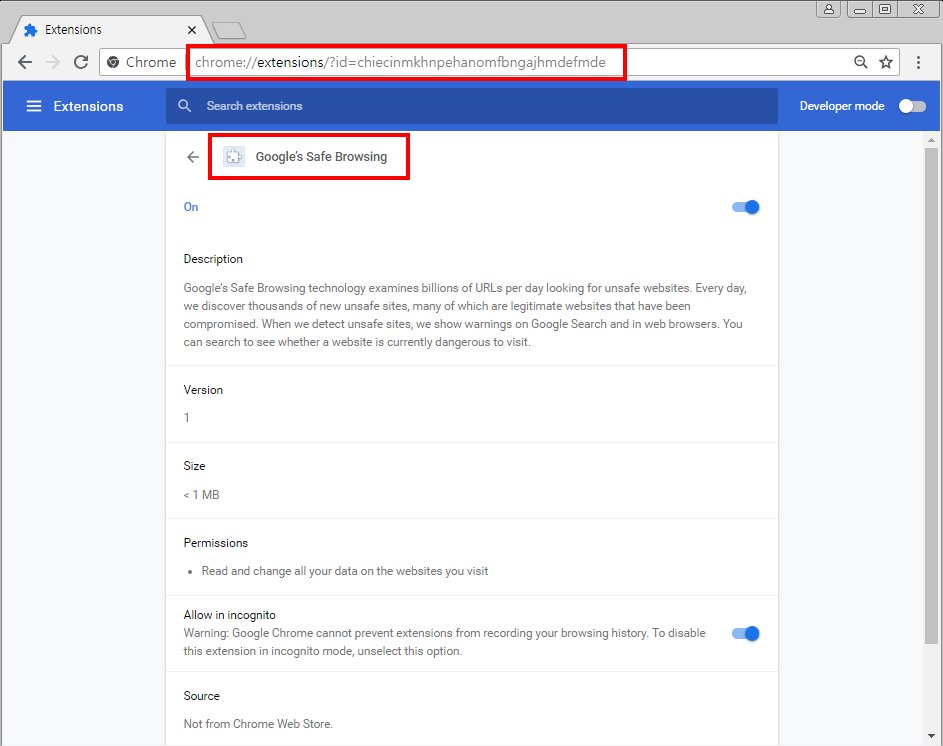Minimize the Chrome window
Viewport: 943px width, 746px height.
tap(859, 9)
